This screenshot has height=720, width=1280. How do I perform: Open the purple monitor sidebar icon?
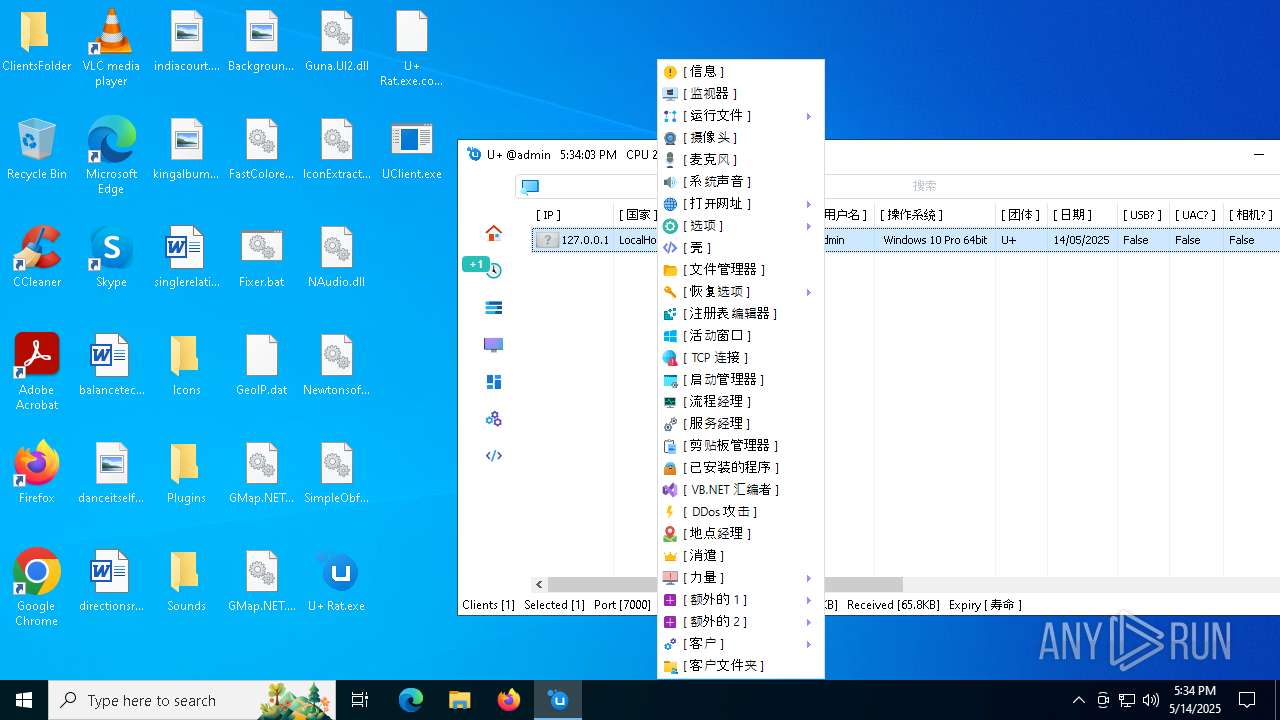[x=493, y=345]
